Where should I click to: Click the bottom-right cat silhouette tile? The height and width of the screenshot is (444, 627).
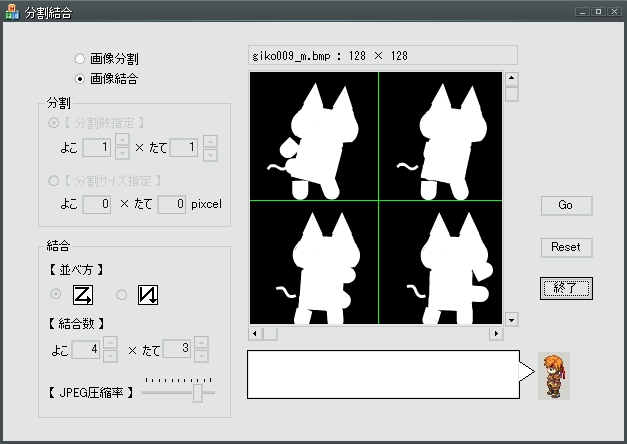pyautogui.click(x=441, y=264)
